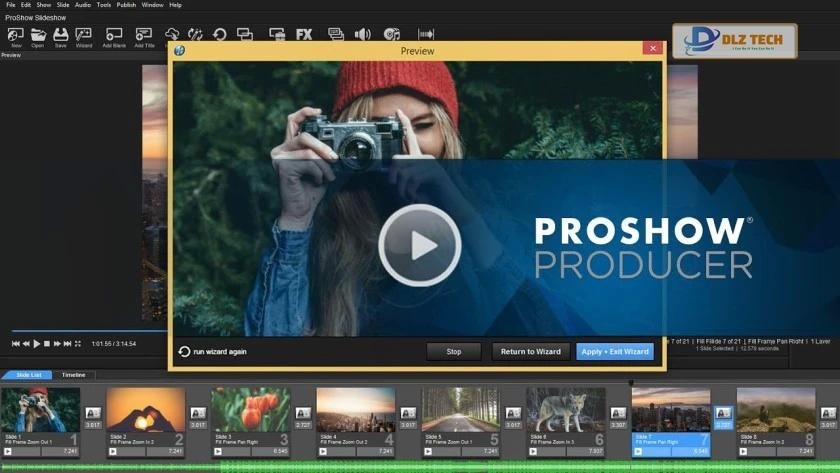Open the Slide menu
840x473 pixels.
click(x=63, y=5)
